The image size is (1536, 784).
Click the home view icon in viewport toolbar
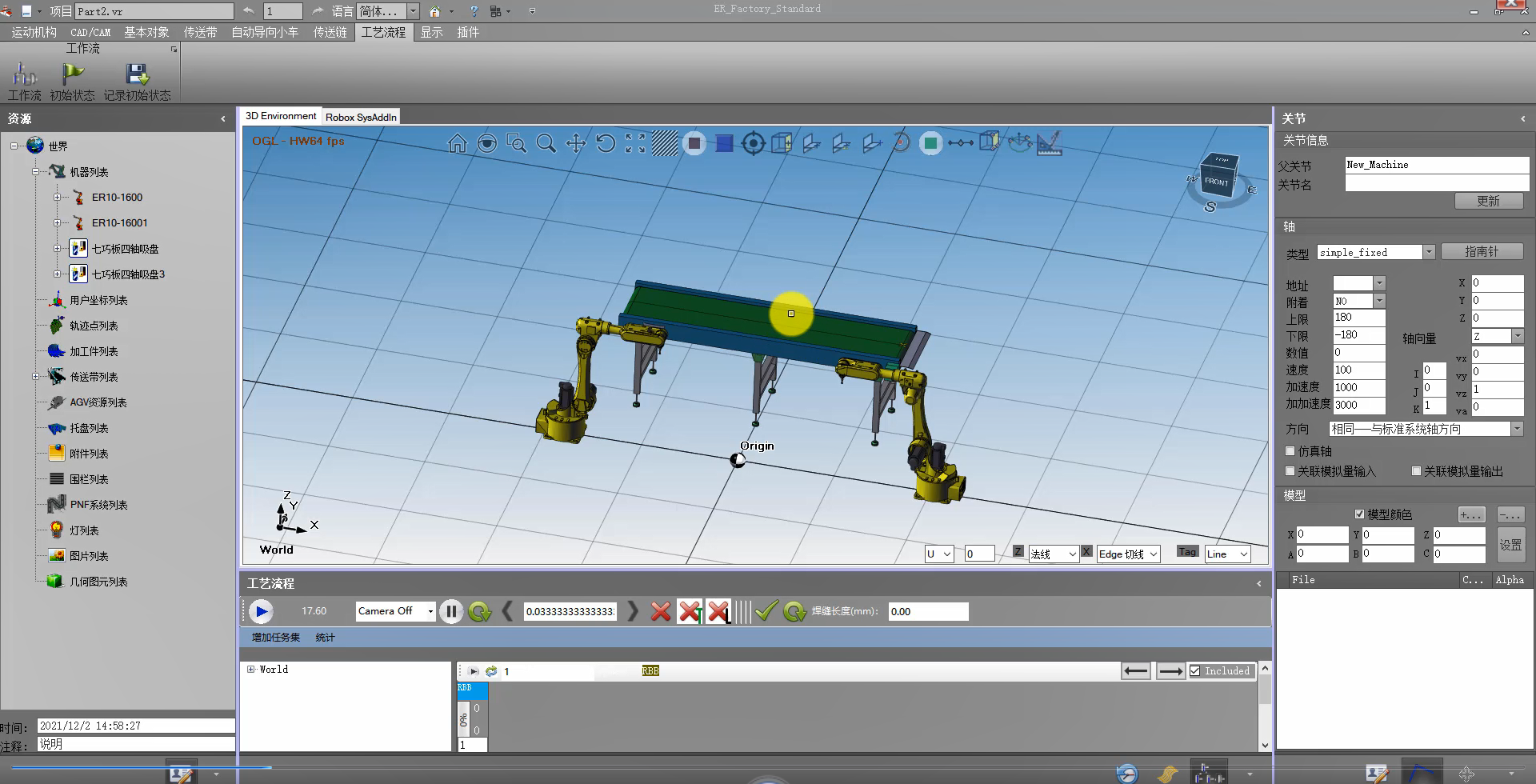pos(457,143)
